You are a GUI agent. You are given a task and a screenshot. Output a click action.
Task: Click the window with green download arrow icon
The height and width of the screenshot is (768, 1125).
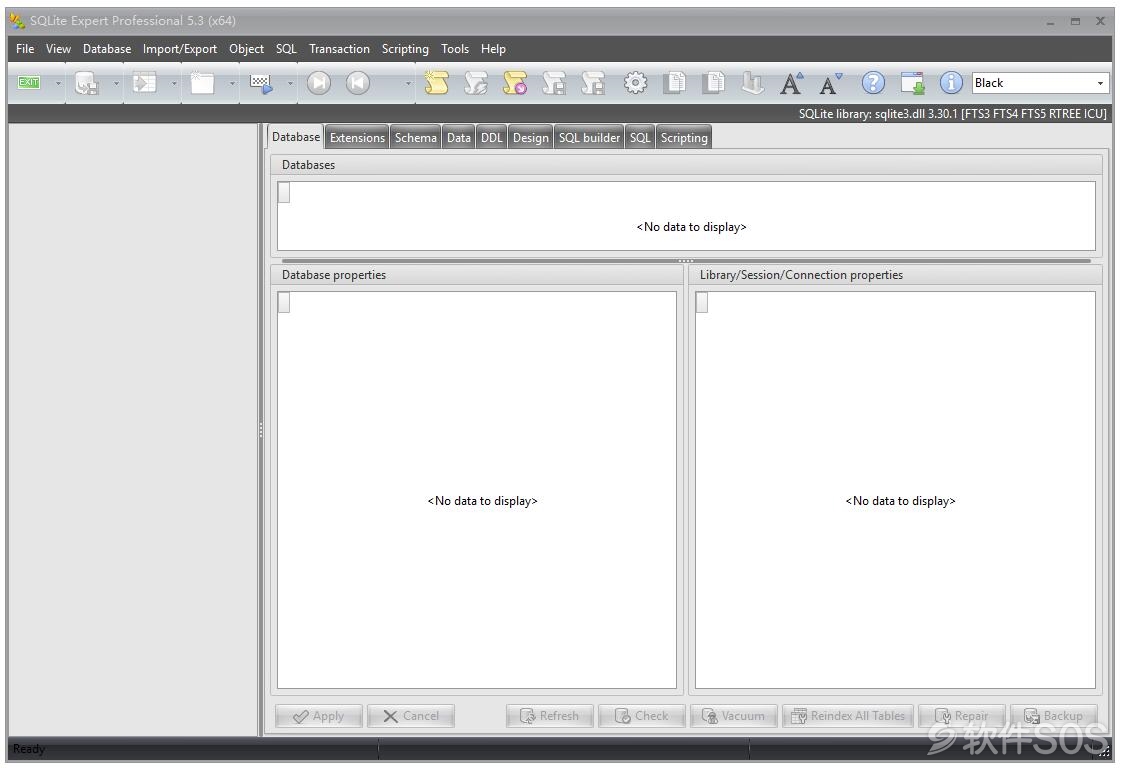pos(912,83)
